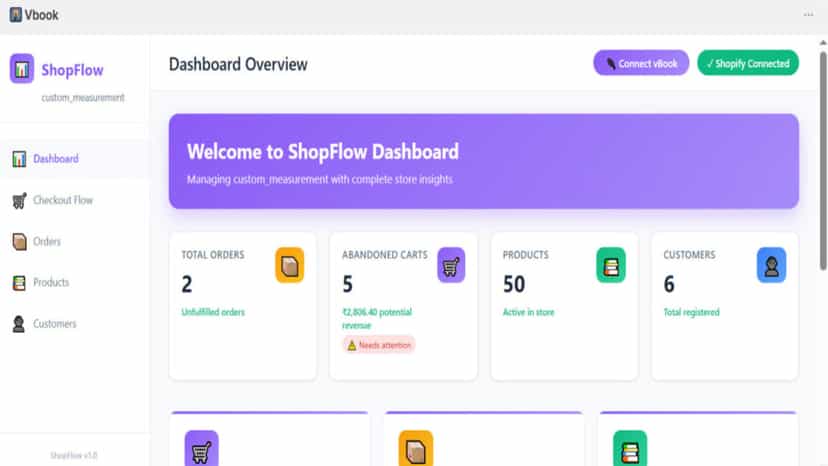
Task: Click the TOTAL ORDERS card label
Action: pos(213,255)
